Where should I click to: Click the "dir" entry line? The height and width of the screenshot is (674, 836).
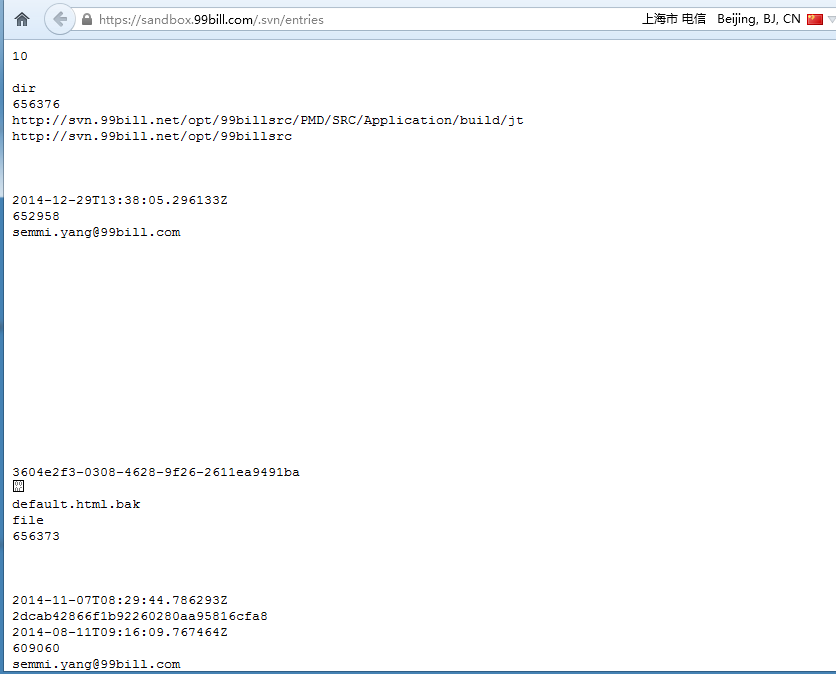point(24,88)
